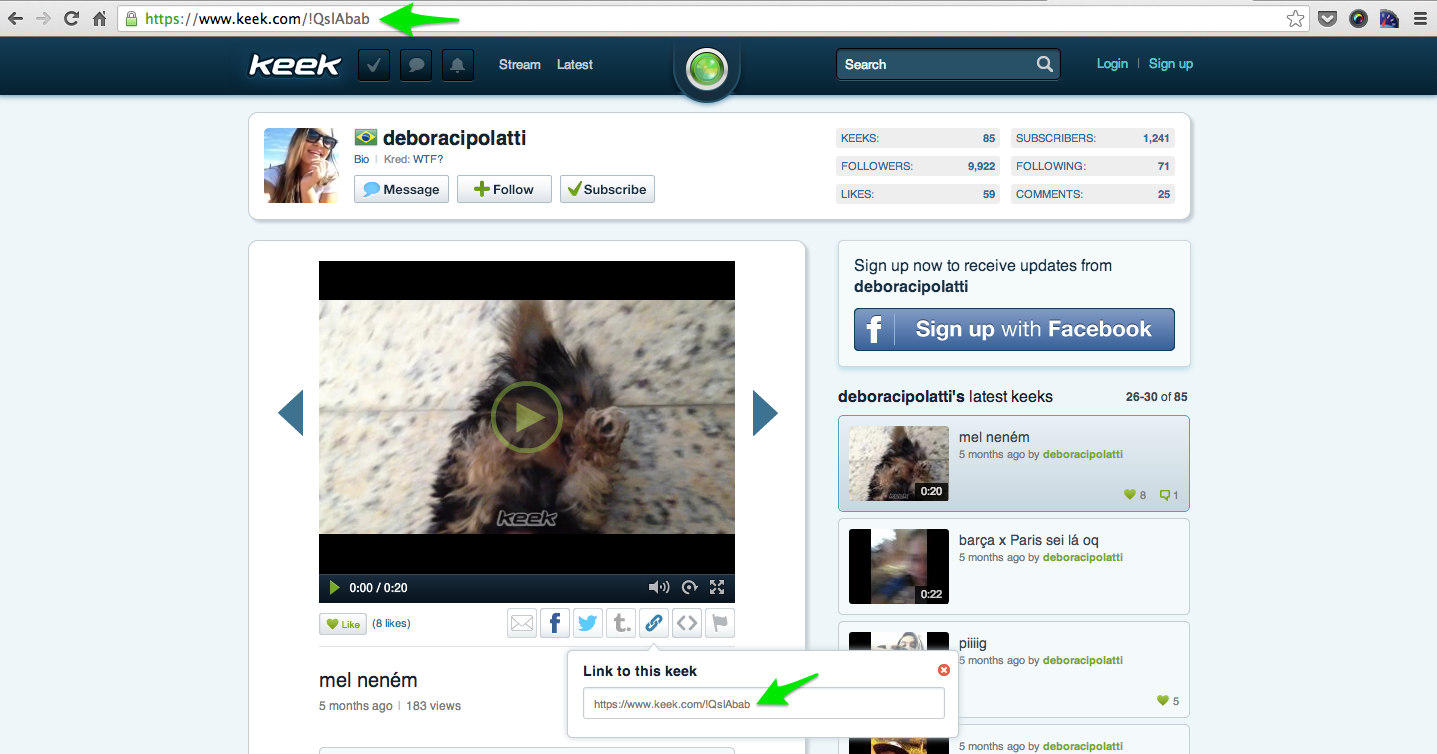
Task: Click the Keek logo
Action: pyautogui.click(x=295, y=65)
